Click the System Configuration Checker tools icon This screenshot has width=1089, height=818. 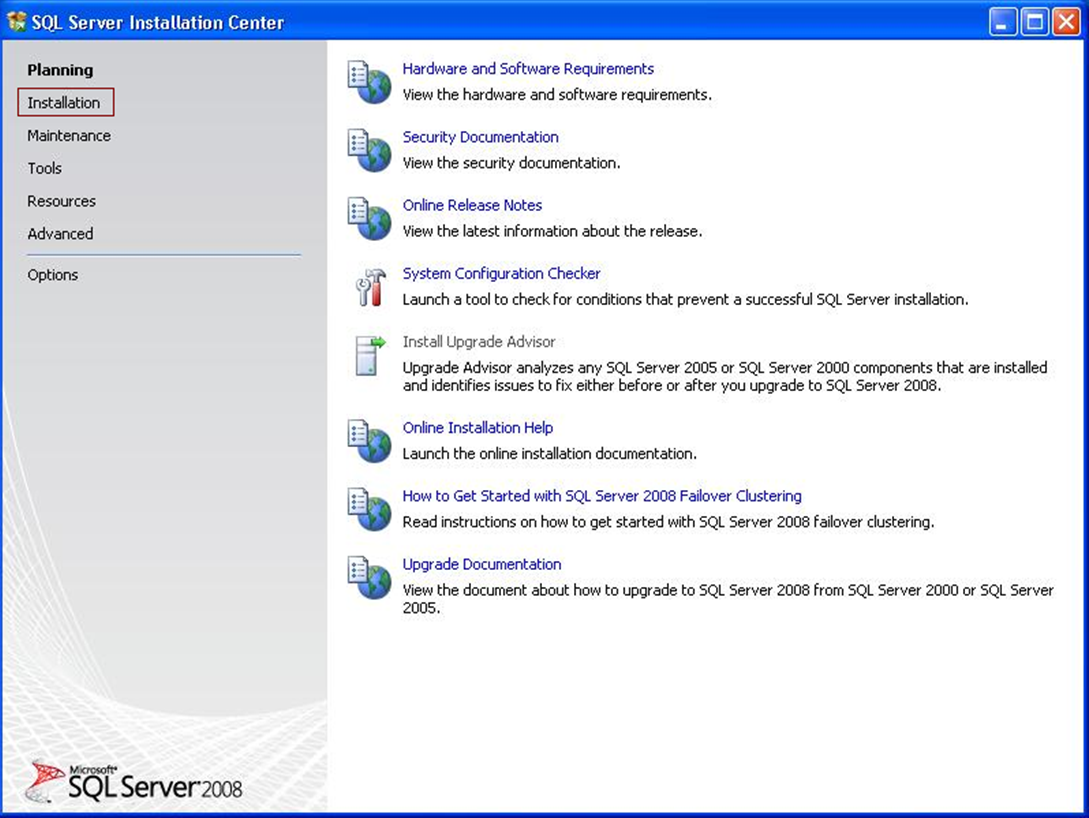coord(369,287)
